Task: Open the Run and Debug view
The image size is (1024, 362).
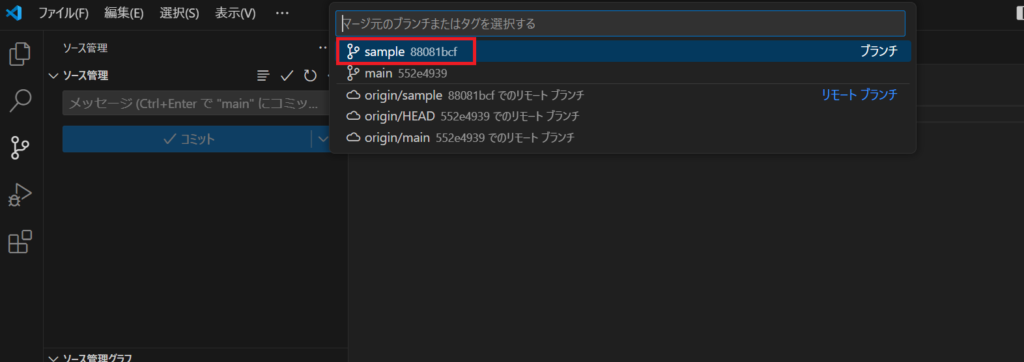Action: coord(20,195)
